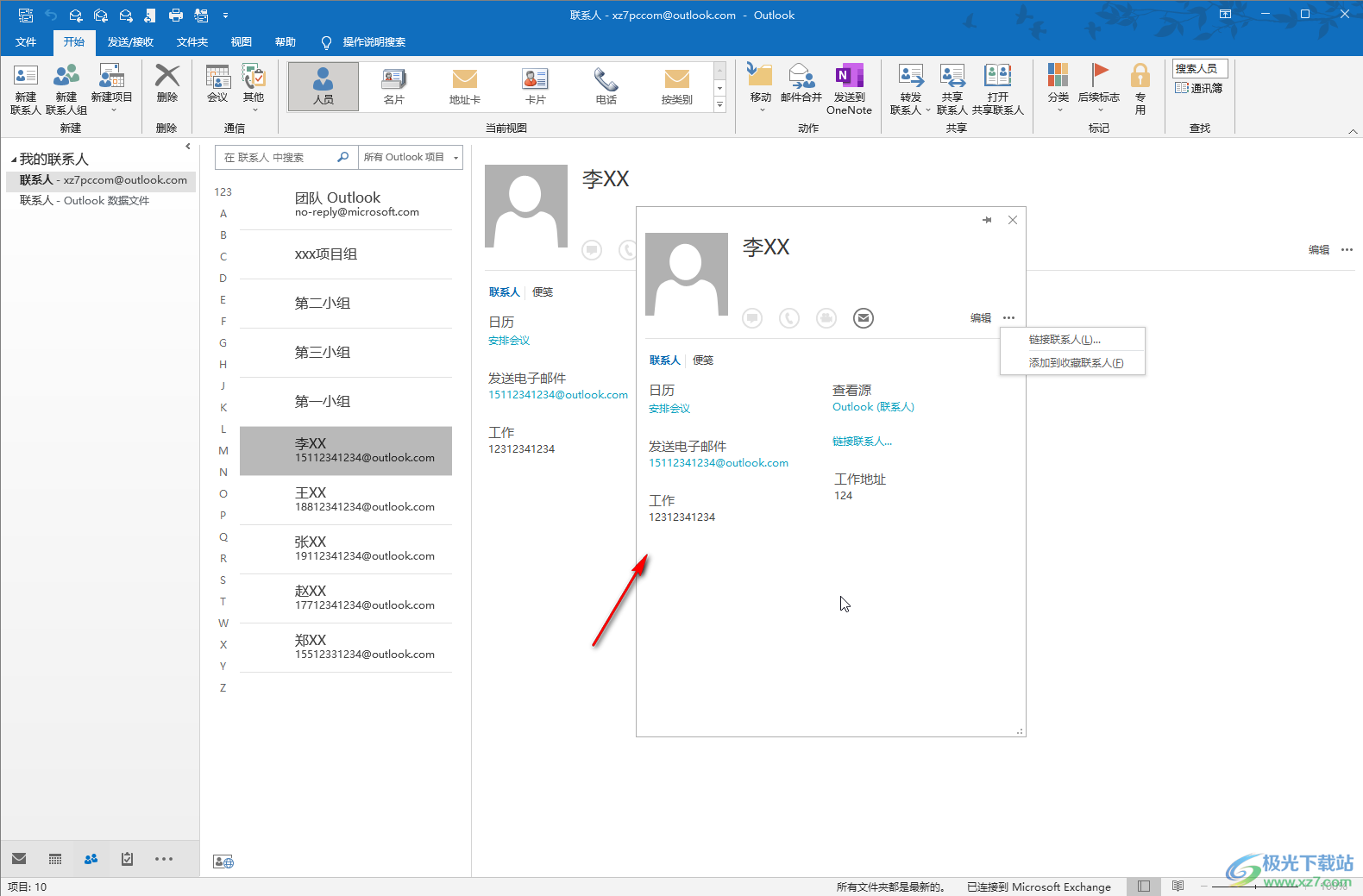Click New Contact Group (新建联系人组) icon
This screenshot has width=1363, height=896.
66,90
